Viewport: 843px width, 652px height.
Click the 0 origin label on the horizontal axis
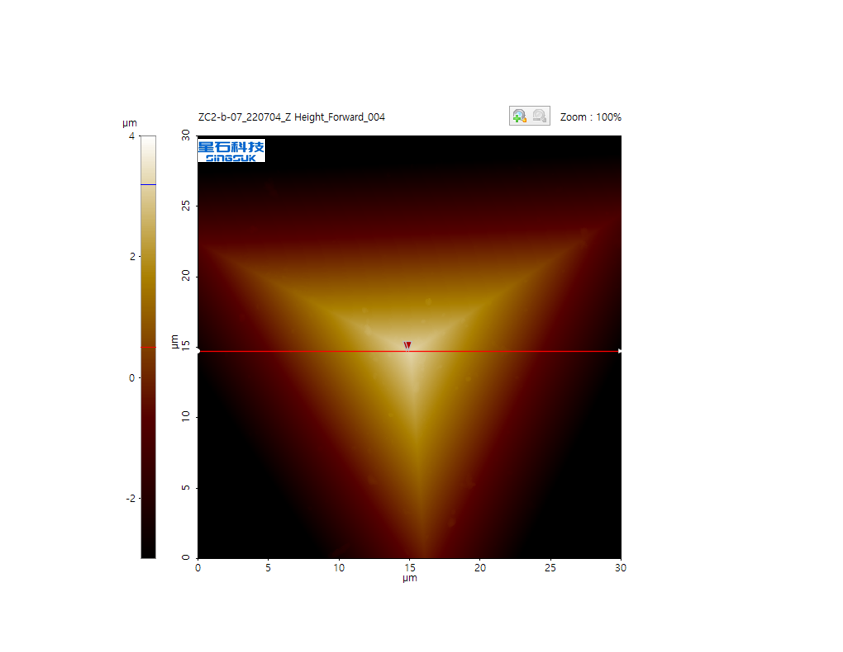pos(198,567)
